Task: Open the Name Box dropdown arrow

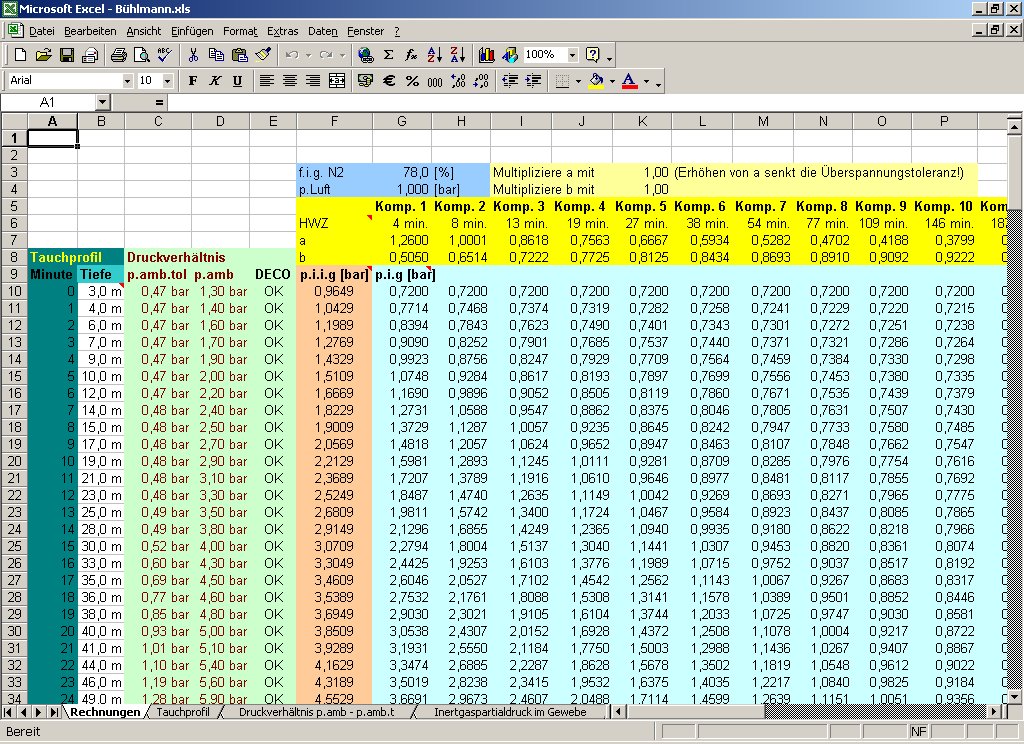Action: point(103,102)
